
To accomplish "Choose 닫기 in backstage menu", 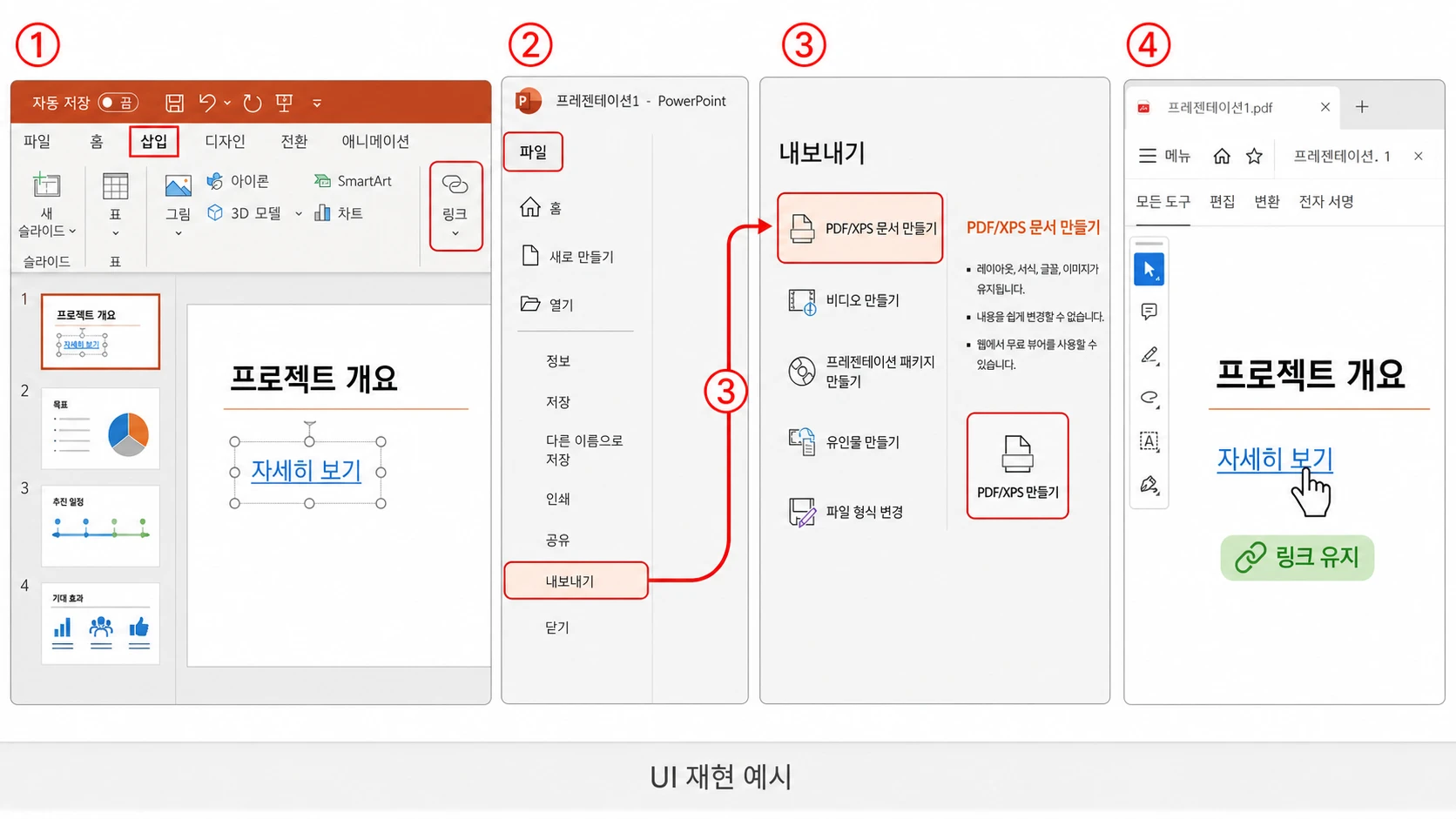I will (x=557, y=628).
